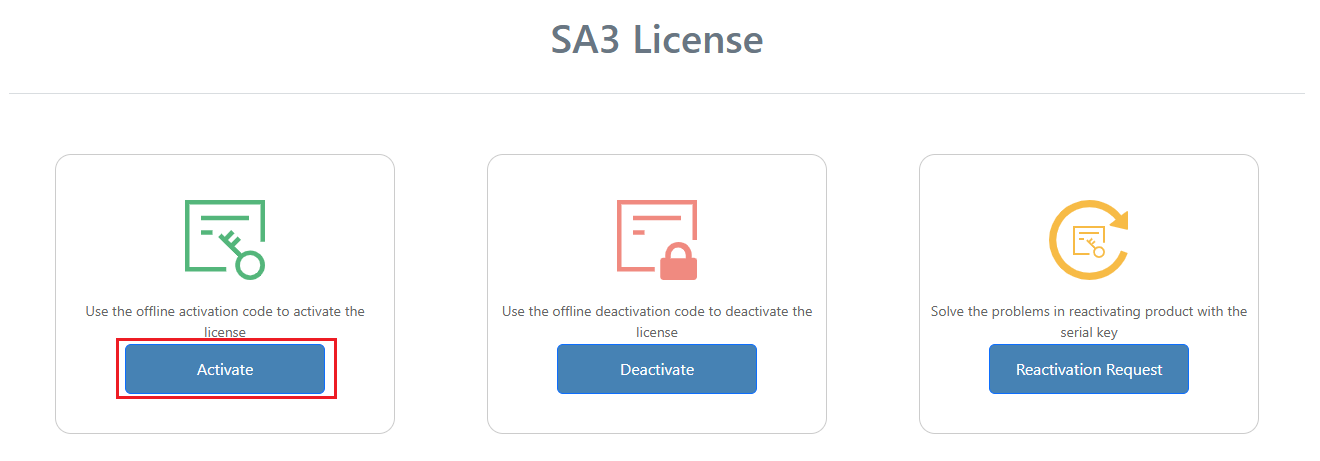This screenshot has height=461, width=1320.
Task: Click the horizontal divider below the heading
Action: tap(656, 94)
